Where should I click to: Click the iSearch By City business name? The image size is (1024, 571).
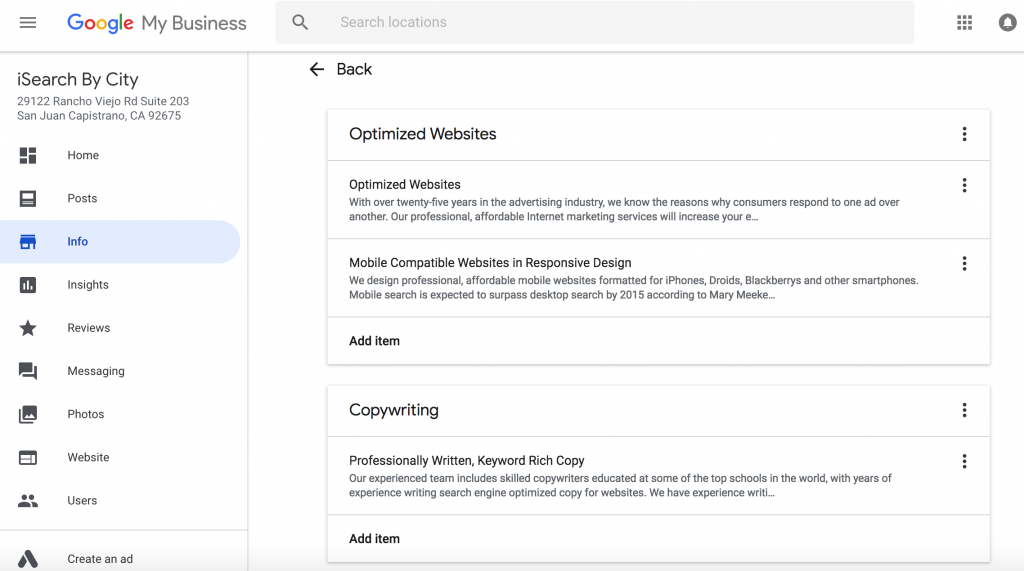(78, 80)
